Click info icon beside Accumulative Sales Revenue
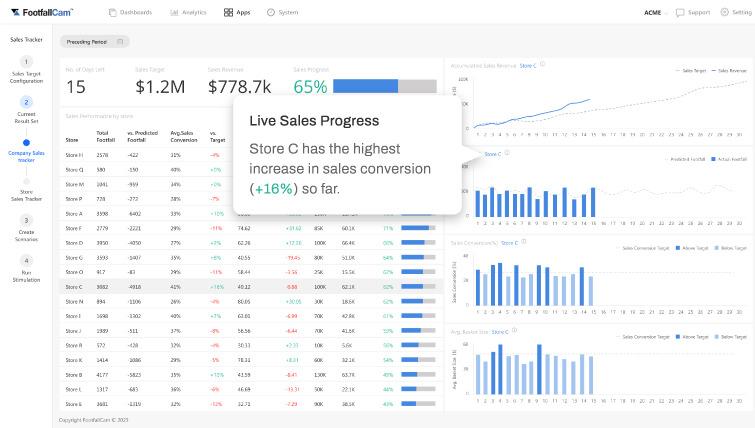Screen dimensions: 755x428 click(542, 64)
